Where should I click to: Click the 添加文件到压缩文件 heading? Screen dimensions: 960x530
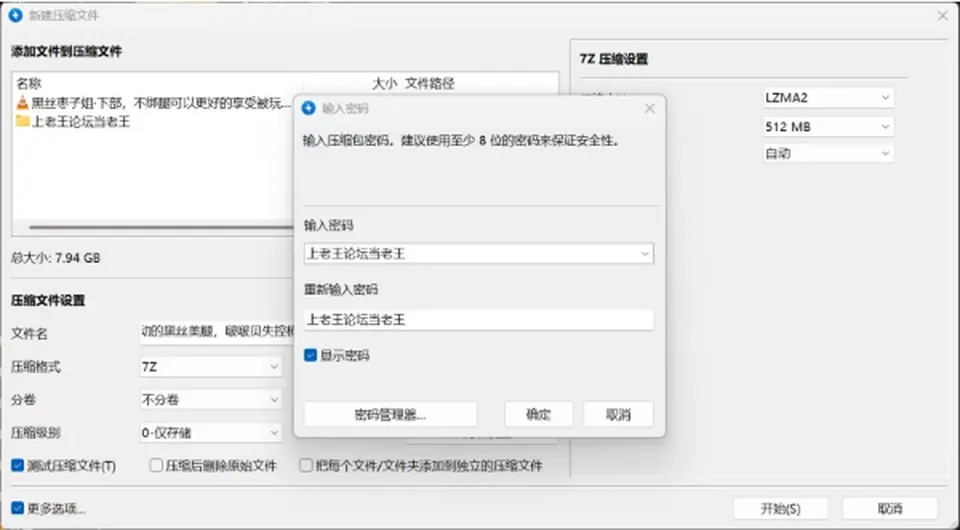(66, 51)
